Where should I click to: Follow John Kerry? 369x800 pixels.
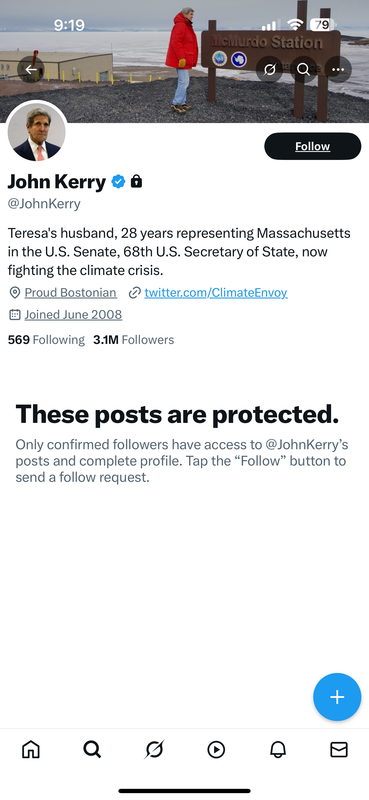[312, 146]
